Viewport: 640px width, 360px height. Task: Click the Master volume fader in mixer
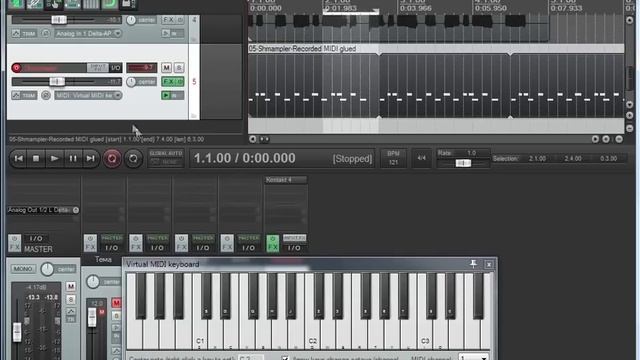(17, 332)
